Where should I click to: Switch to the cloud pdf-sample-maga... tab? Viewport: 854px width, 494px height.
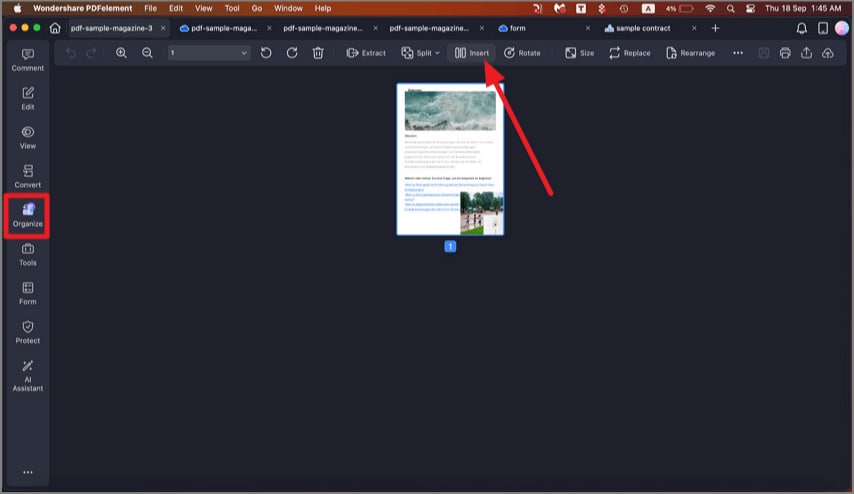pyautogui.click(x=224, y=28)
